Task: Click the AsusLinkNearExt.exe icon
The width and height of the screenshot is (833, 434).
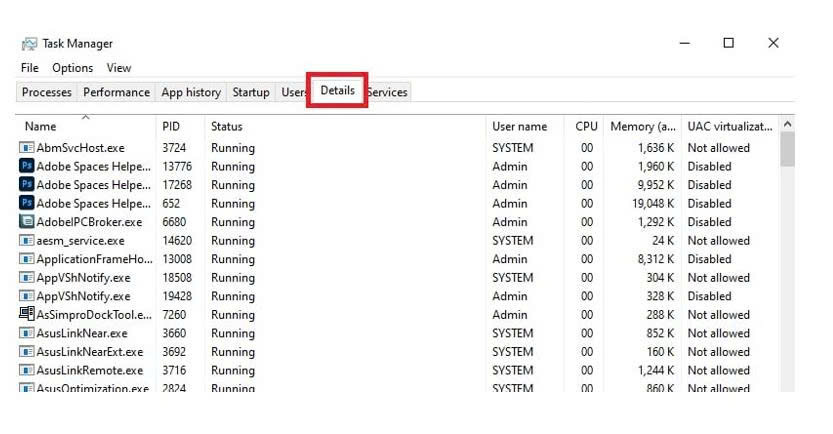Action: (27, 352)
